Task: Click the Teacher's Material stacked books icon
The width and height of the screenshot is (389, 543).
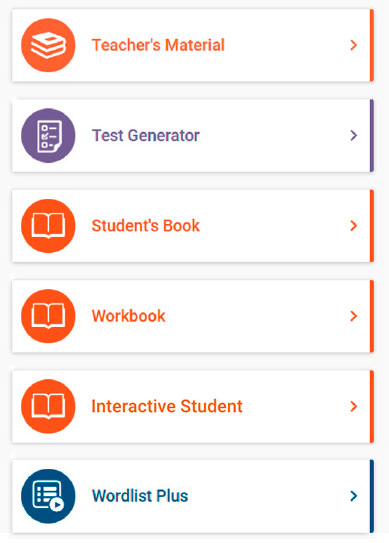Action: [x=48, y=45]
